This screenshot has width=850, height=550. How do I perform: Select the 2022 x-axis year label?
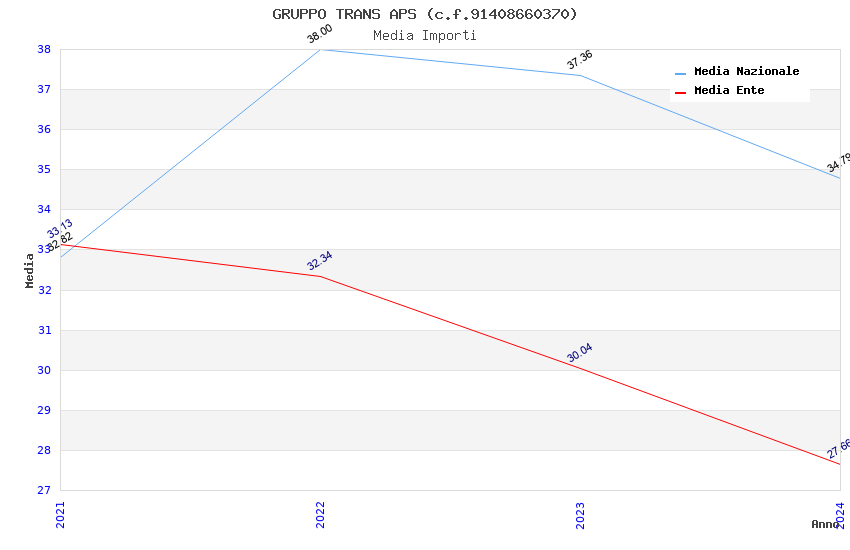click(x=320, y=514)
